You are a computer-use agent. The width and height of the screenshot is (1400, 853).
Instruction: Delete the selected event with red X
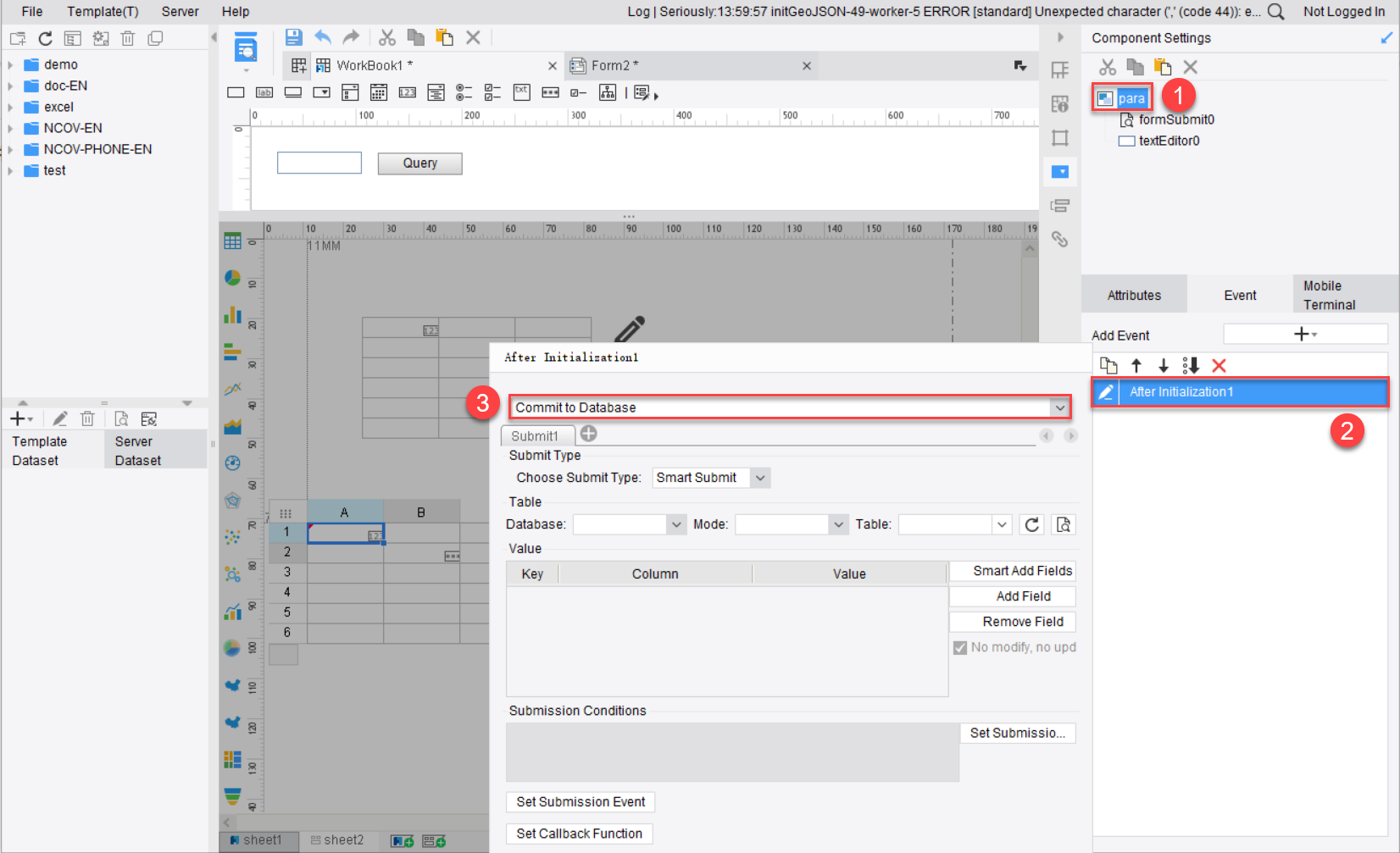pos(1219,365)
